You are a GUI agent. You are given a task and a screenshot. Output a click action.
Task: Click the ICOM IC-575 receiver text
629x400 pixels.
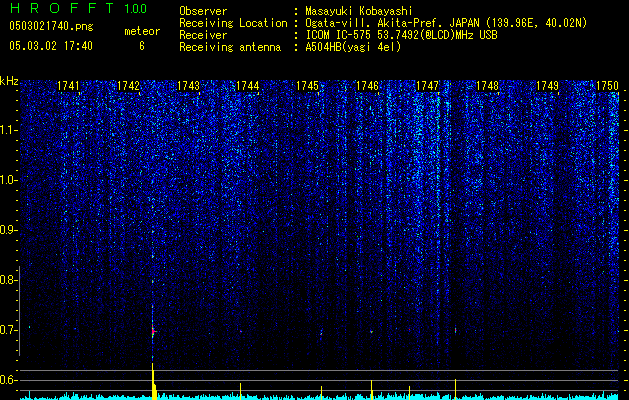(401, 35)
